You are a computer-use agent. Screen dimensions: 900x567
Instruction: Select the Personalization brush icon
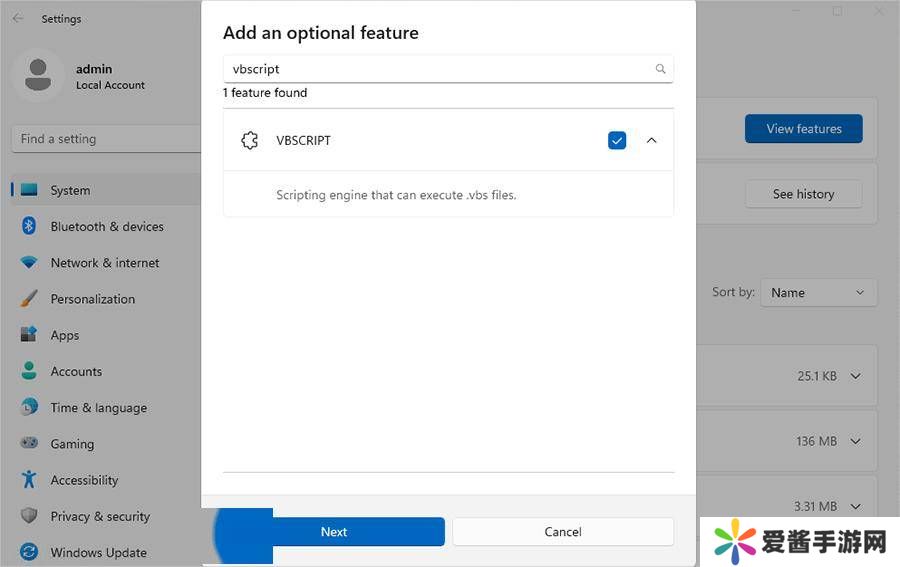tap(29, 299)
